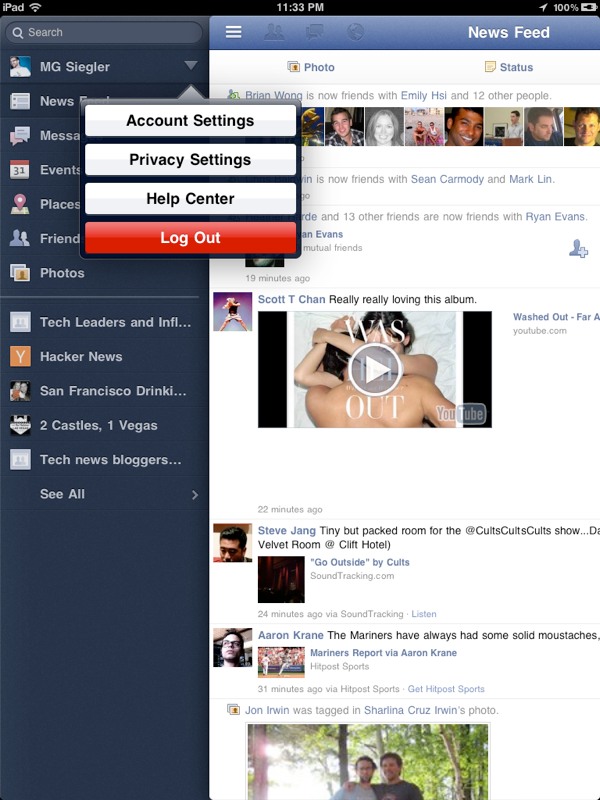The width and height of the screenshot is (600, 800).
Task: Open Mark Lin profile link
Action: pyautogui.click(x=530, y=179)
